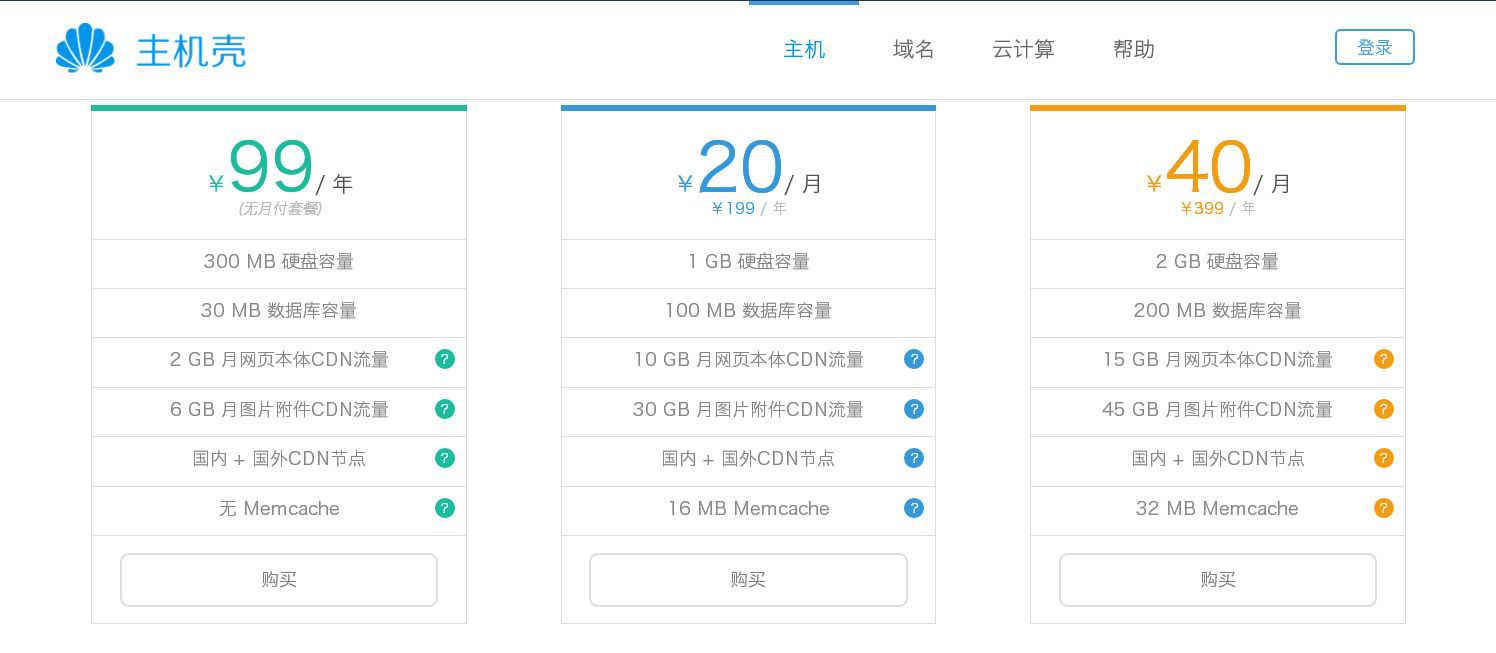Image resolution: width=1496 pixels, height=653 pixels.
Task: Click green help icon beside 6 GB 月图片附件CDN流量
Action: (445, 409)
